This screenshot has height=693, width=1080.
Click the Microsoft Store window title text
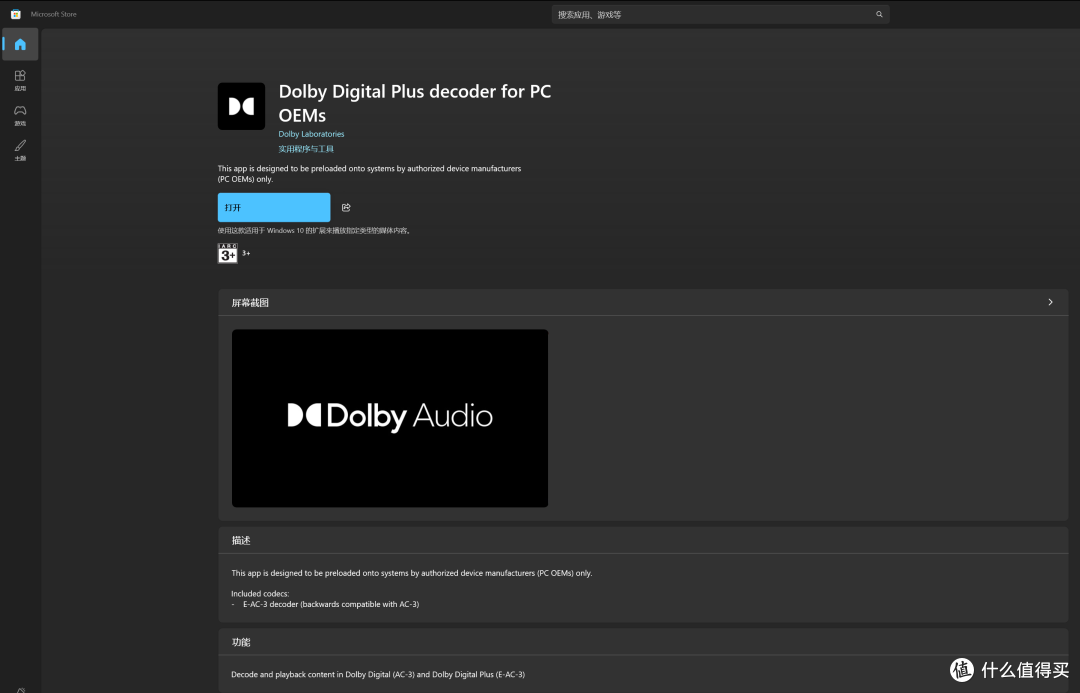[x=54, y=14]
